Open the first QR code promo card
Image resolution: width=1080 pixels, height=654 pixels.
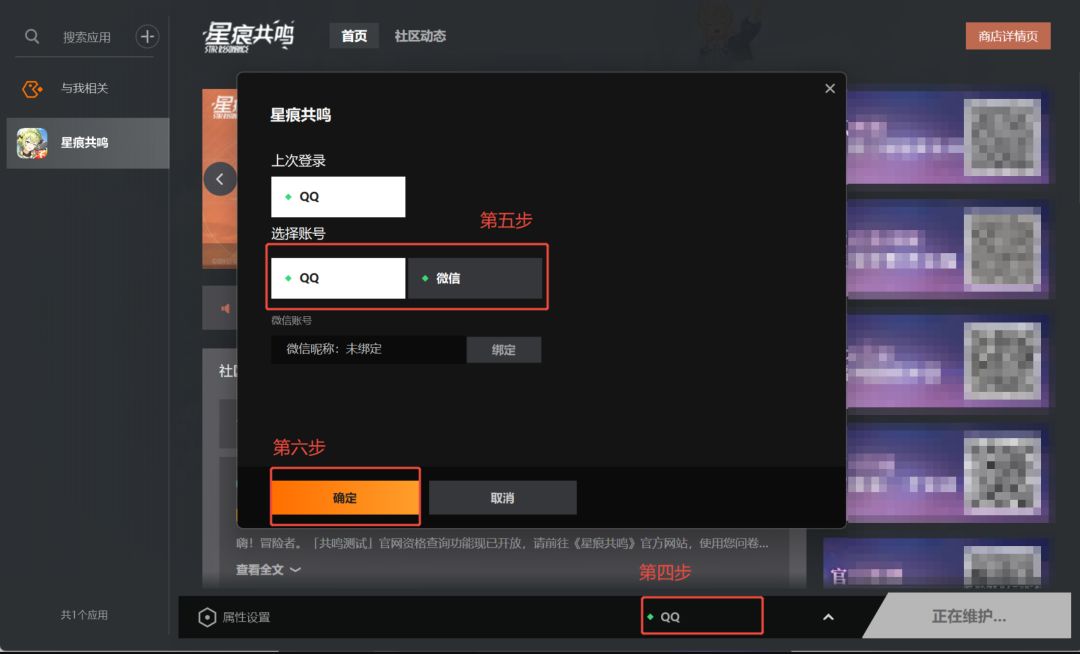(947, 137)
